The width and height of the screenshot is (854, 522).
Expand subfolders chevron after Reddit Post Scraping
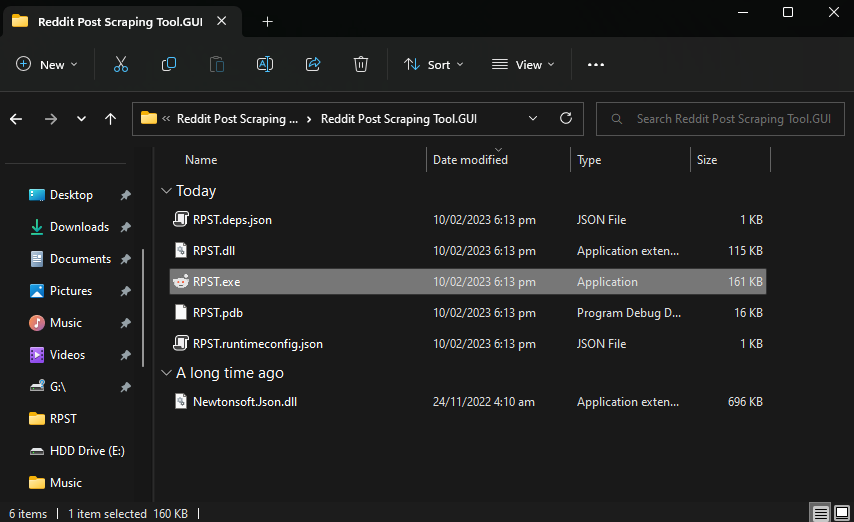(309, 119)
